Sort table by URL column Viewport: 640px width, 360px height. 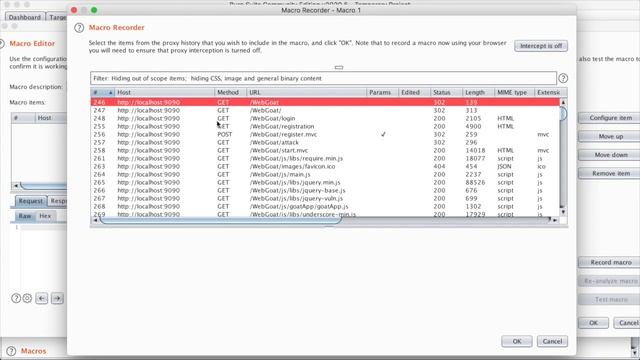(x=306, y=93)
